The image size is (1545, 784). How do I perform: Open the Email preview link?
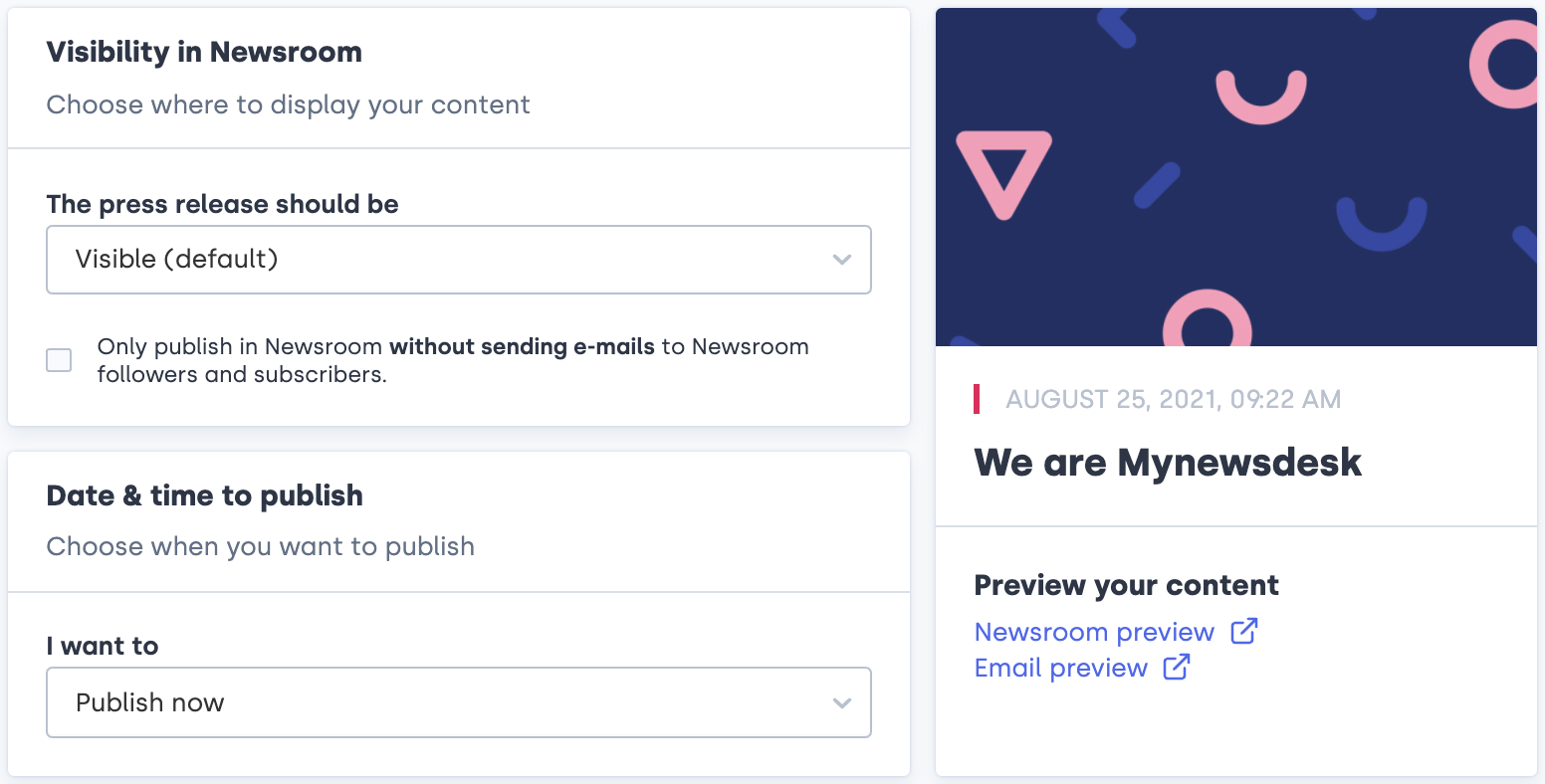point(1061,668)
